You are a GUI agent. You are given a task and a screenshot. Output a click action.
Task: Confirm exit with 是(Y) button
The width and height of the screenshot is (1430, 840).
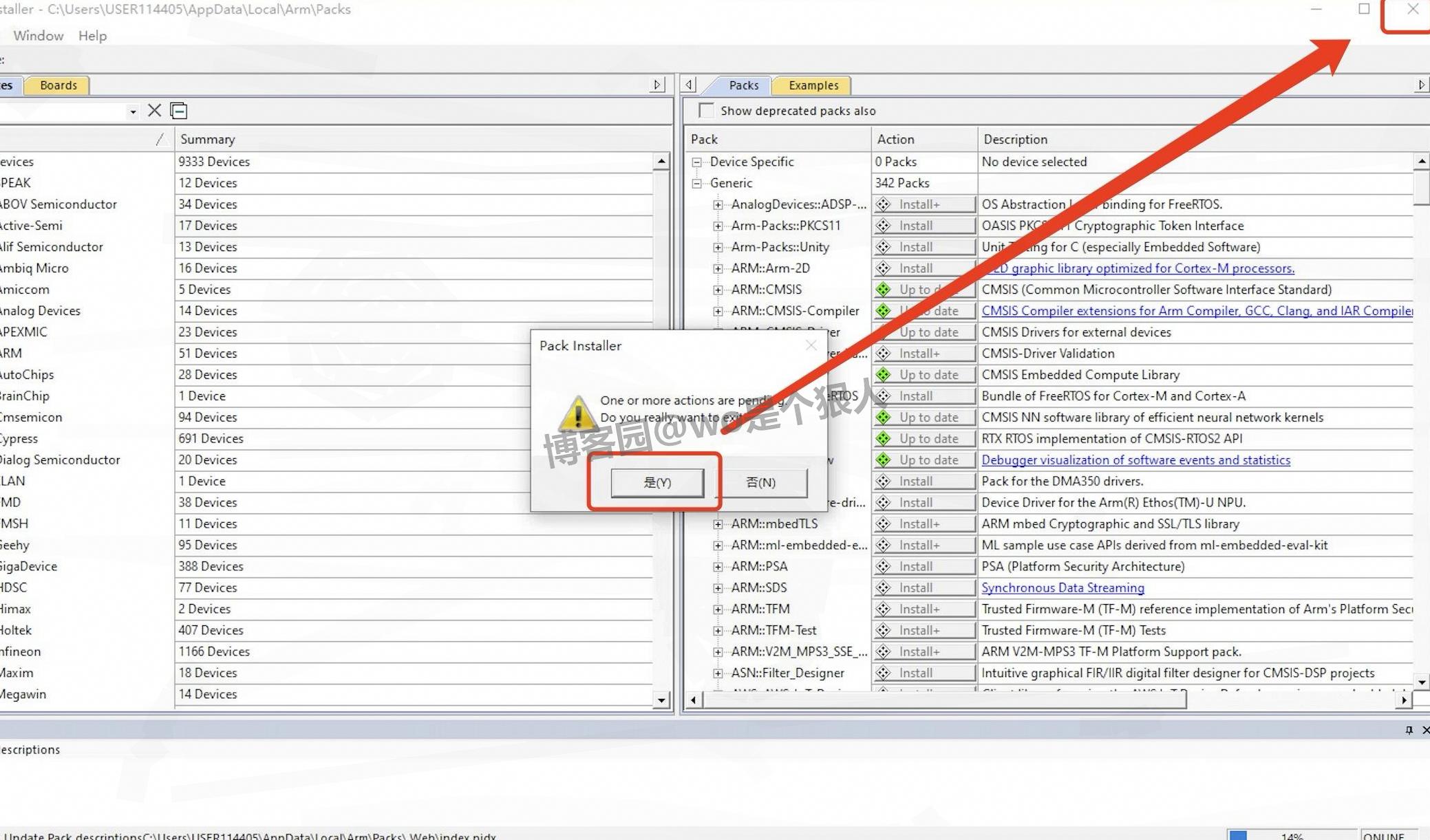(x=657, y=482)
